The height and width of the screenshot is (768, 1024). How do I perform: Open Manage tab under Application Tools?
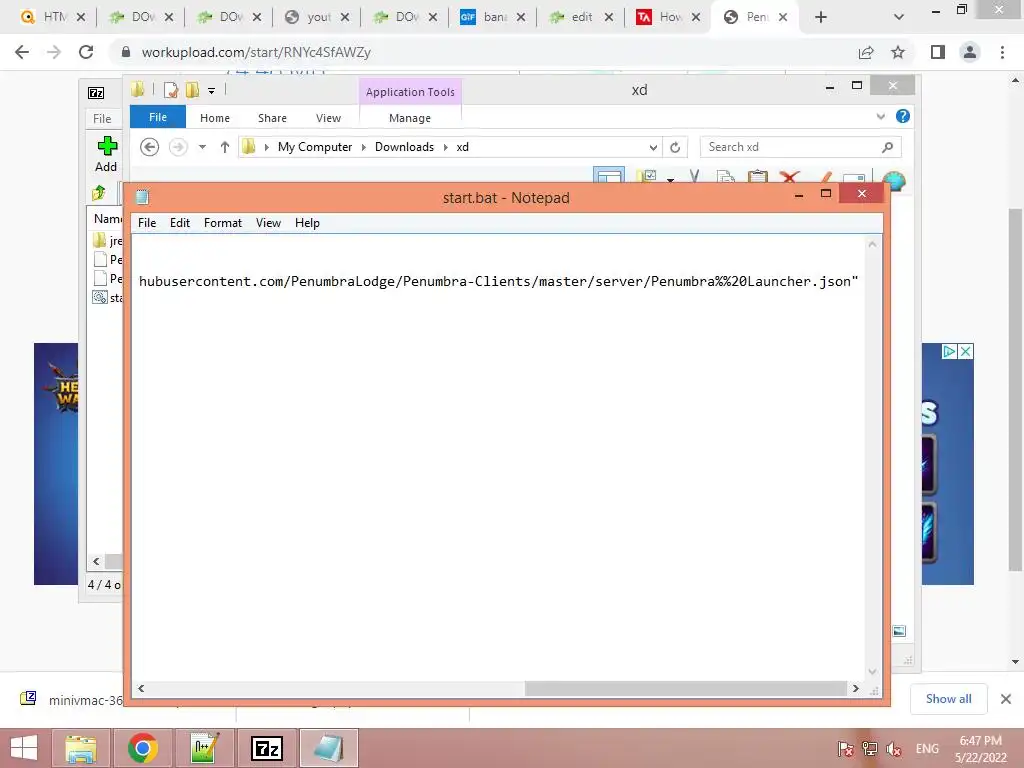pos(409,118)
